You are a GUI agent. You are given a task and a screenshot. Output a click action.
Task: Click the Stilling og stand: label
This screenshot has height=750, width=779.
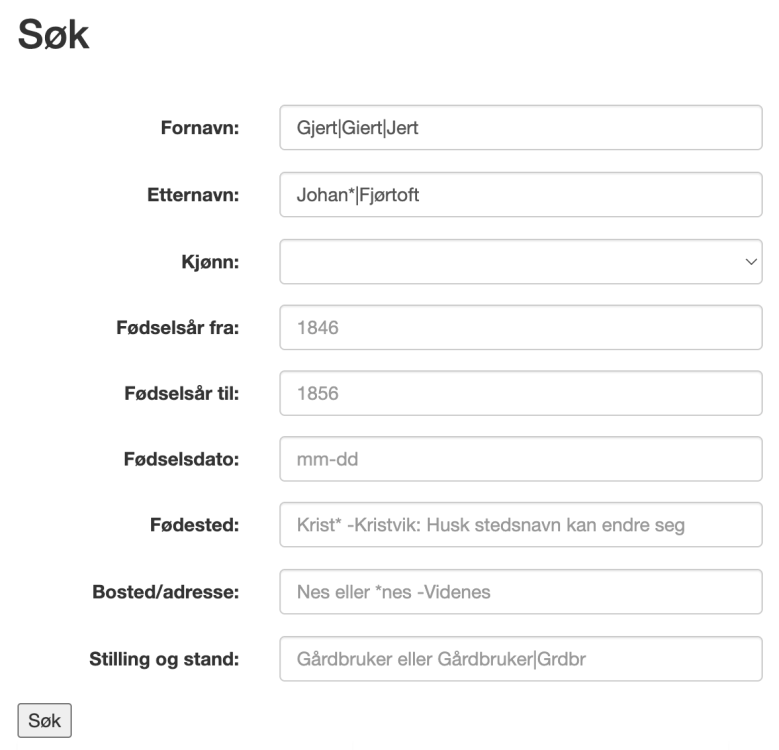coord(164,660)
